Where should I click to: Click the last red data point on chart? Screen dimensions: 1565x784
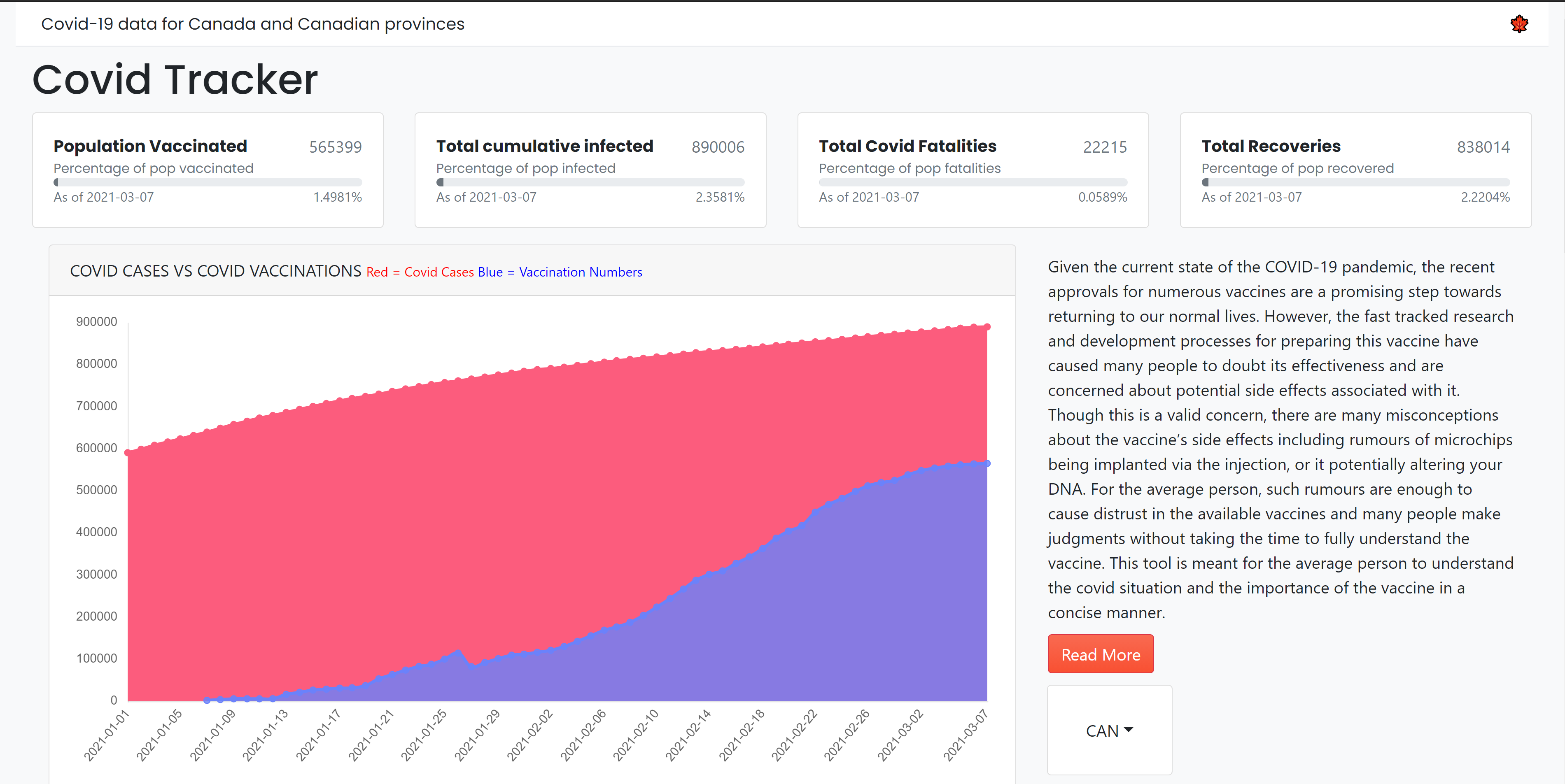[x=987, y=327]
